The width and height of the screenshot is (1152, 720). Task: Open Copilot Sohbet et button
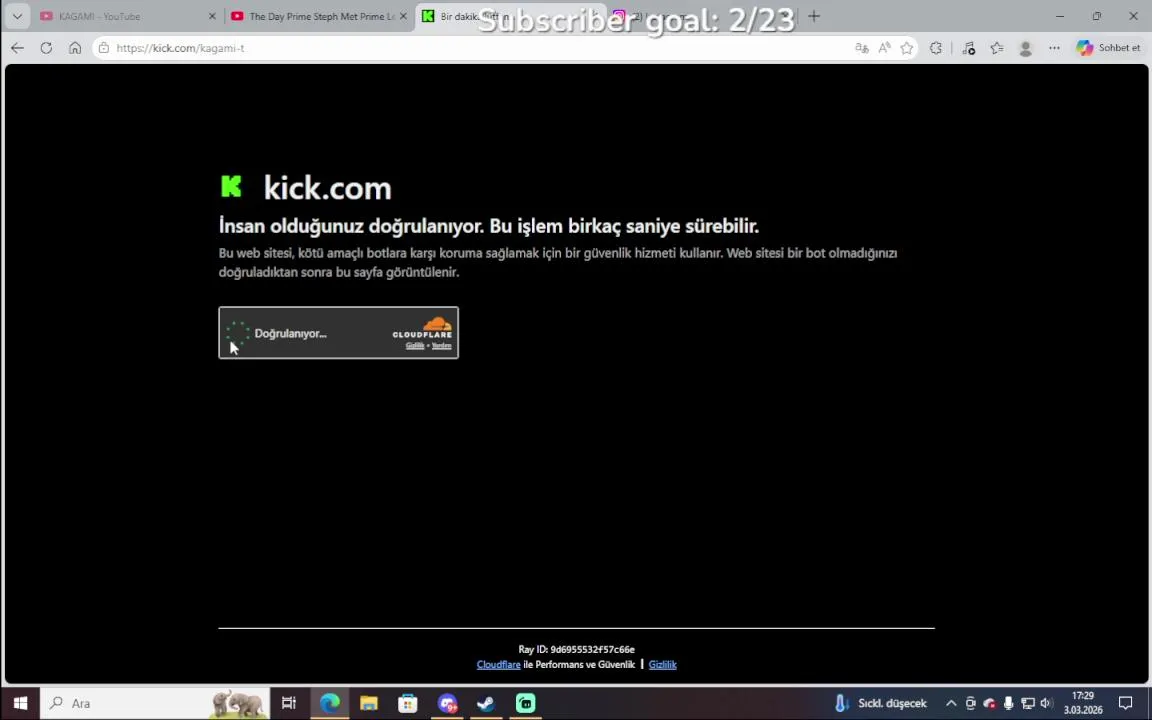tap(1109, 48)
